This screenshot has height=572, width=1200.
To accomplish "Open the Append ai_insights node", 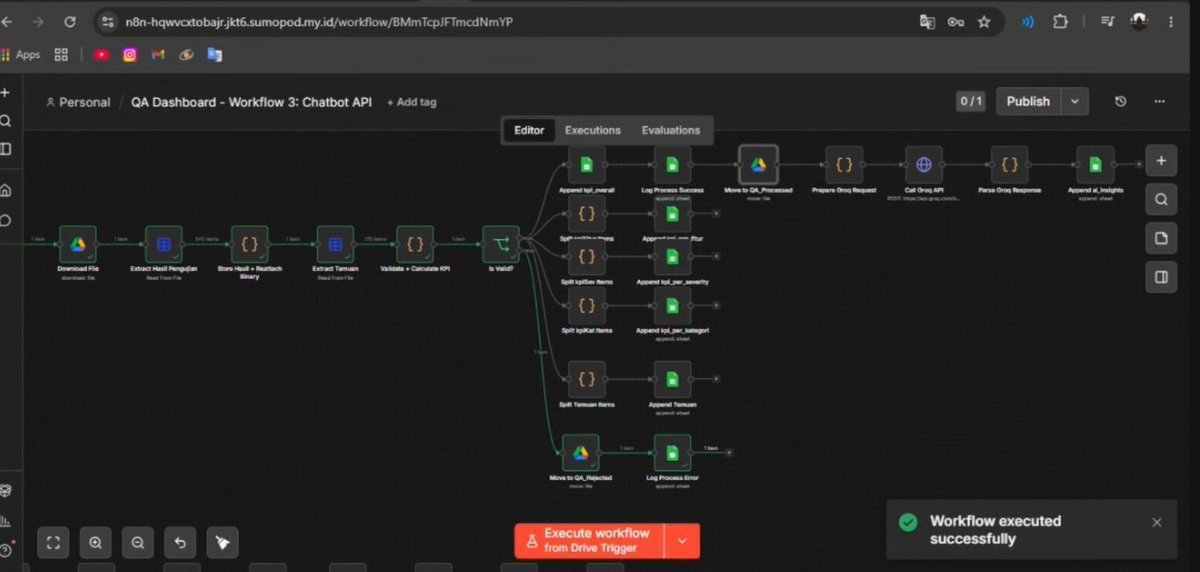I will 1095,164.
